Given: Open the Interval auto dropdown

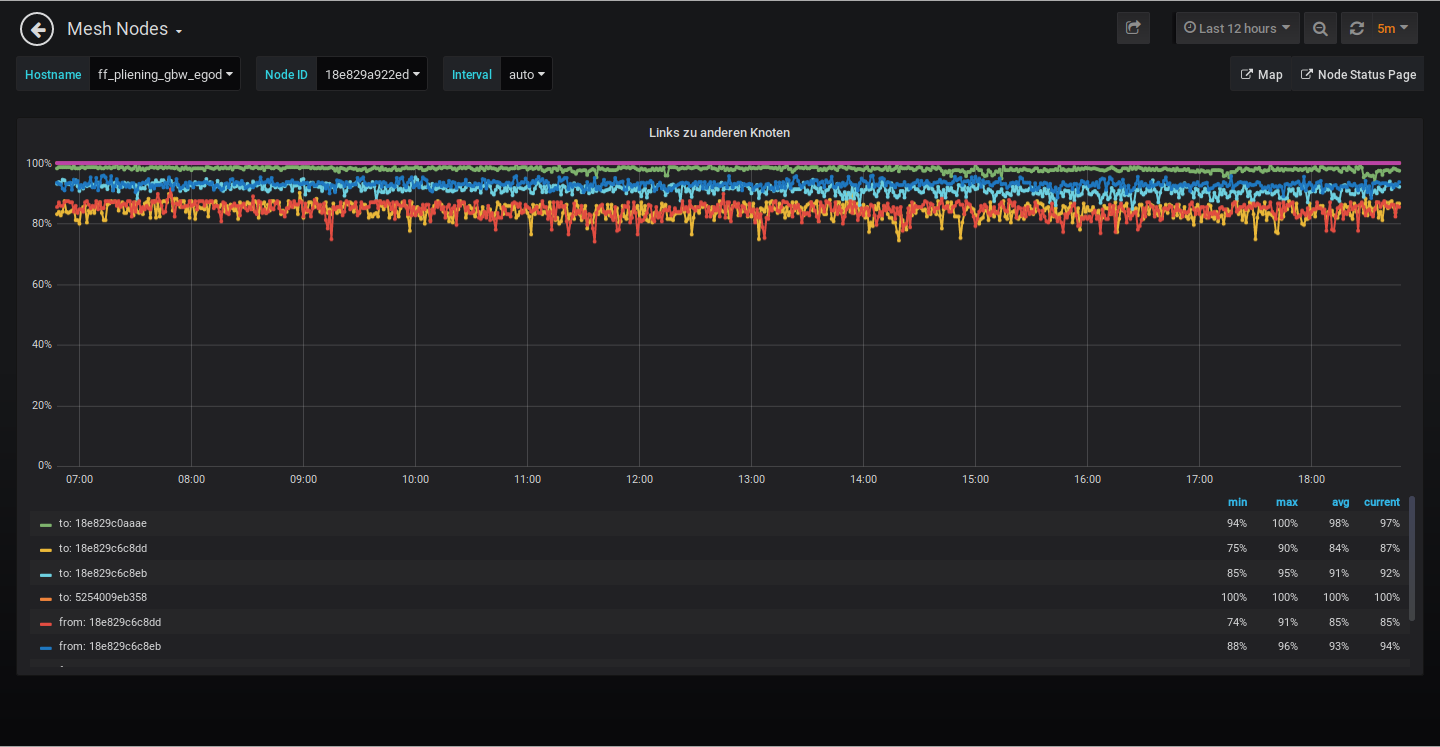Looking at the screenshot, I should (x=526, y=74).
